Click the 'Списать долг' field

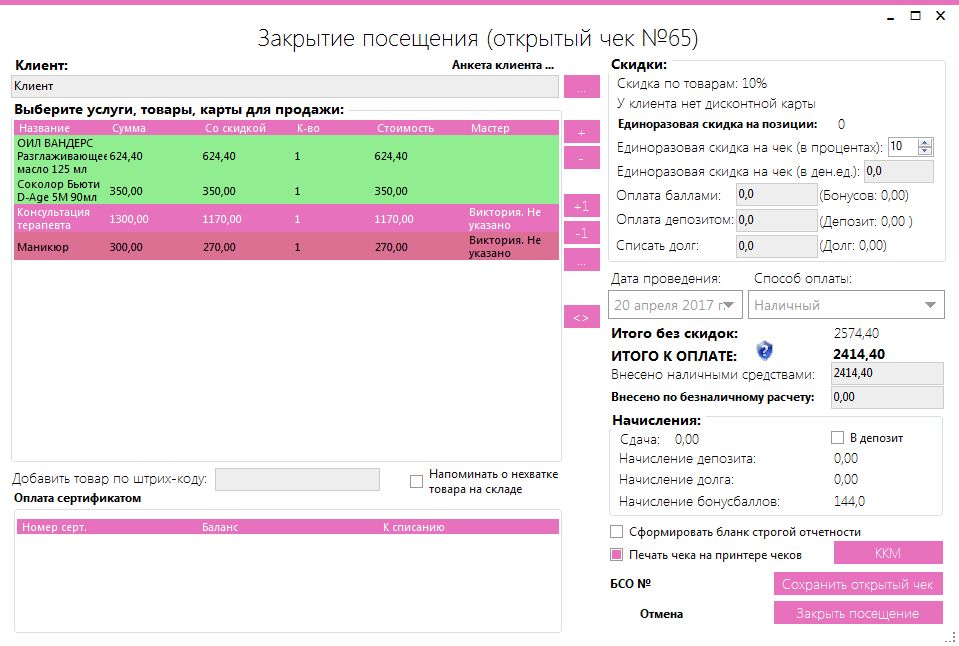click(x=776, y=246)
